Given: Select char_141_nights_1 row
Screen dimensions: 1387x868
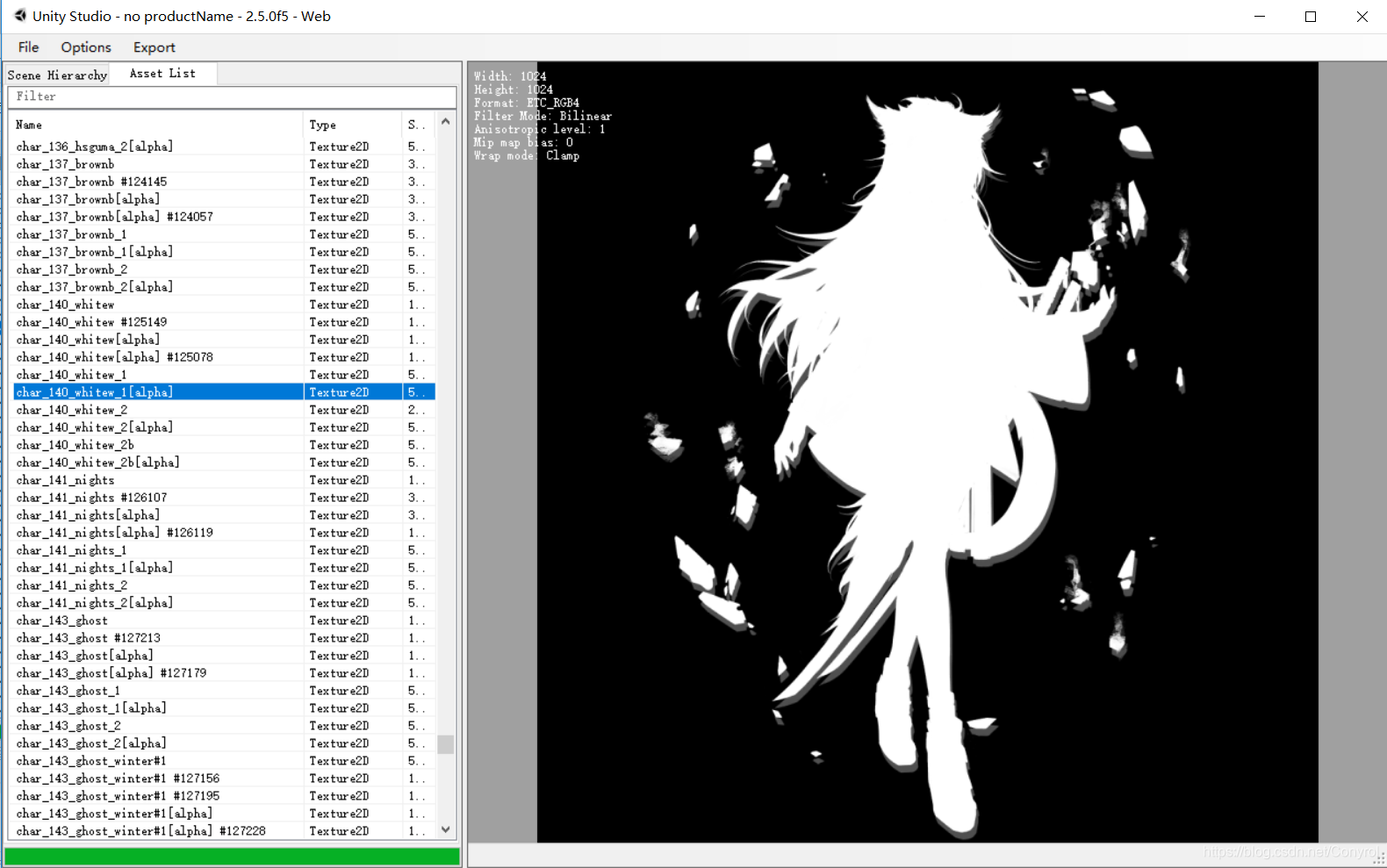Looking at the screenshot, I should (224, 550).
